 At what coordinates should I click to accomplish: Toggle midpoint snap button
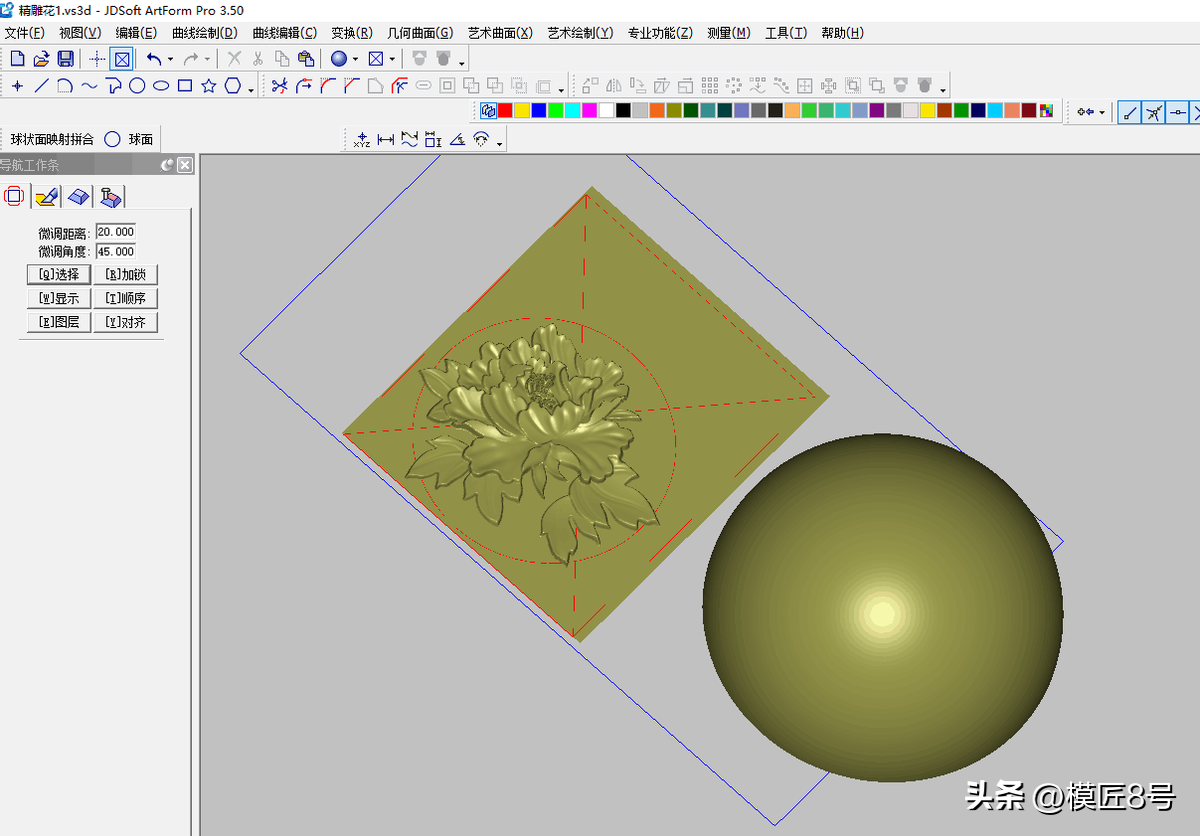1178,112
